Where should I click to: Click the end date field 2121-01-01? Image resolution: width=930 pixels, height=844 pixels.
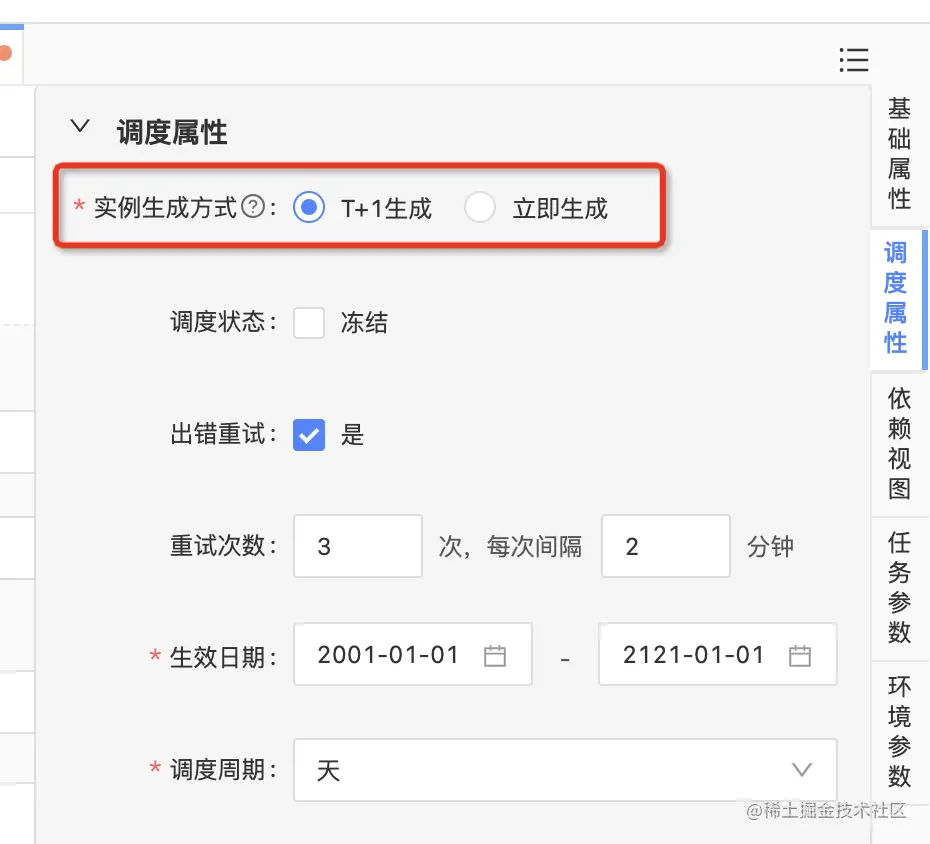700,654
